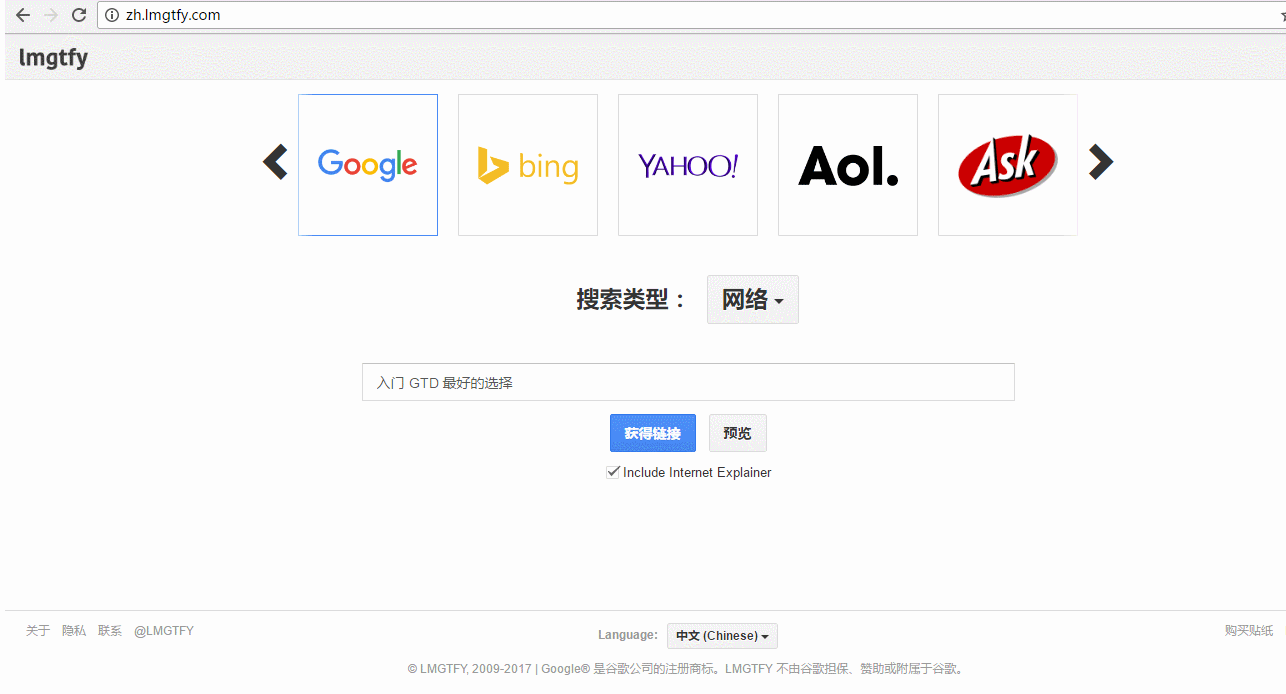Viewport: 1286px width, 694px height.
Task: Click the site info icon in address bar
Action: coord(112,15)
